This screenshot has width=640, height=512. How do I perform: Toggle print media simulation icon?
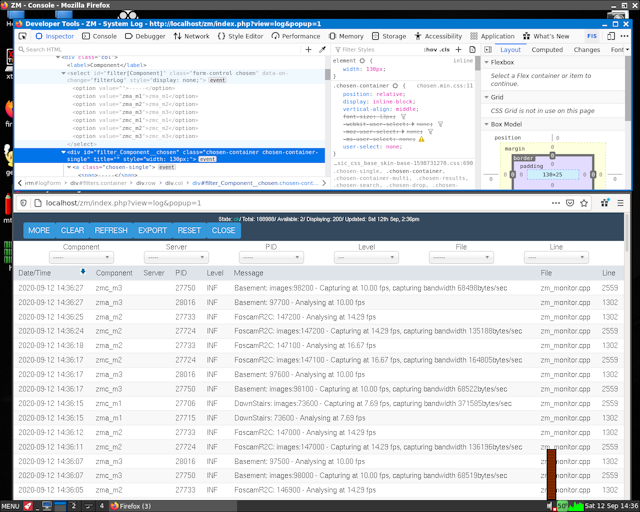point(472,49)
